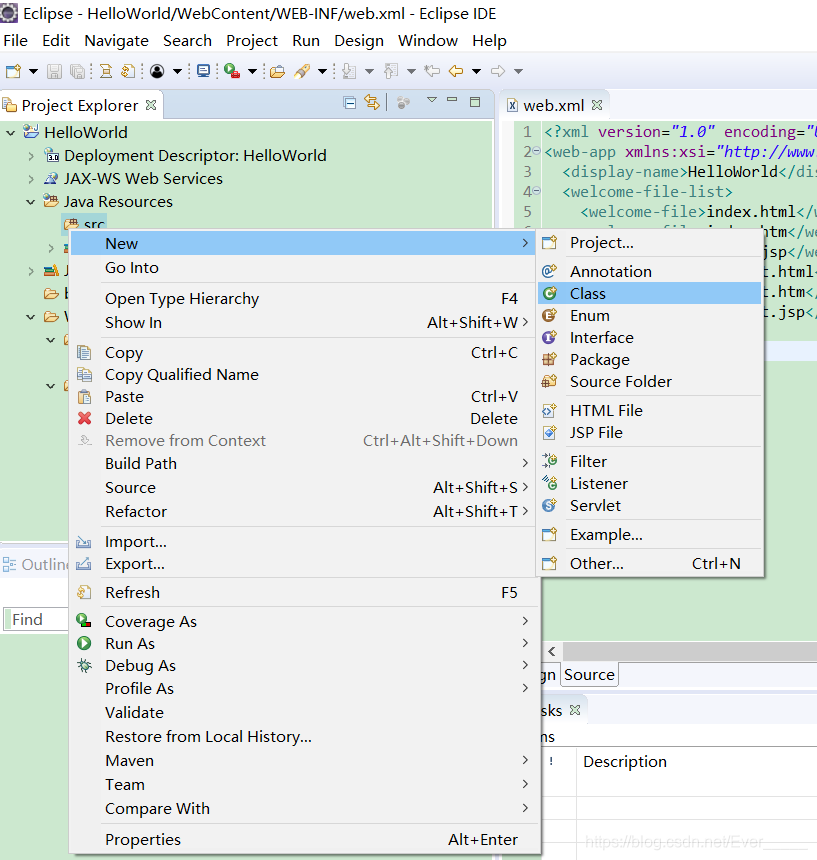Click Collapse All in Project Explorer

tap(349, 103)
